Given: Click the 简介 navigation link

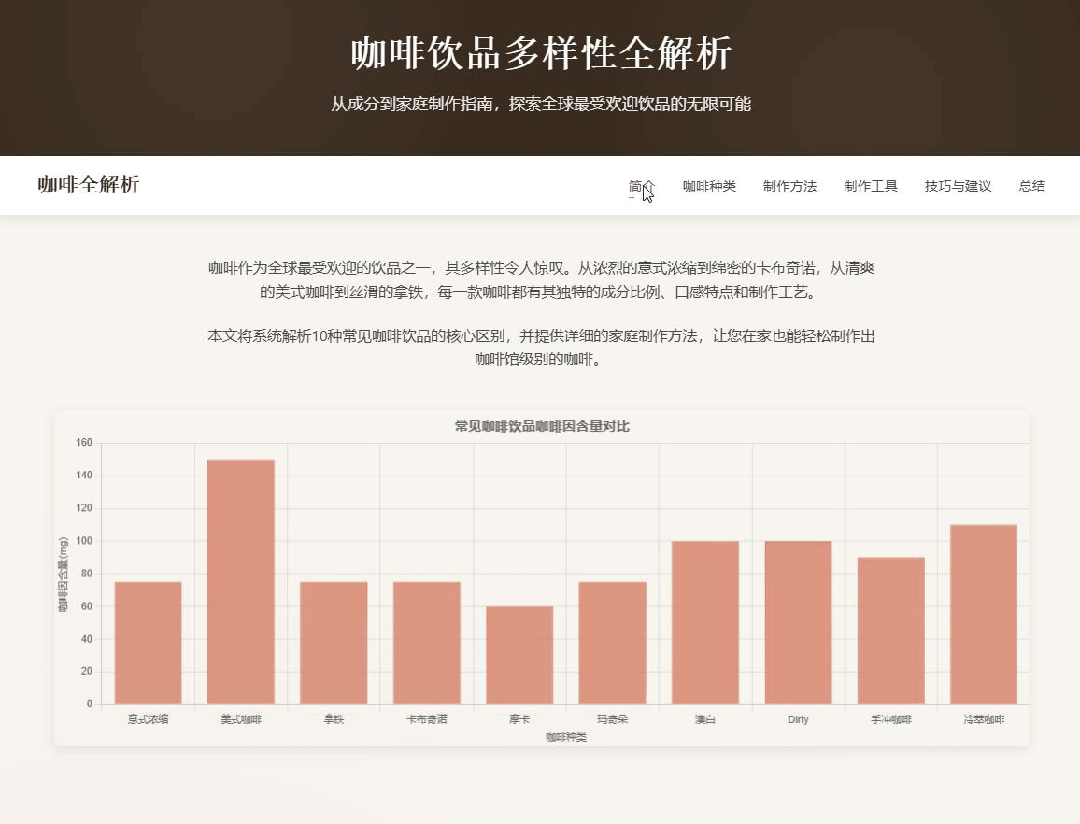Looking at the screenshot, I should 641,186.
